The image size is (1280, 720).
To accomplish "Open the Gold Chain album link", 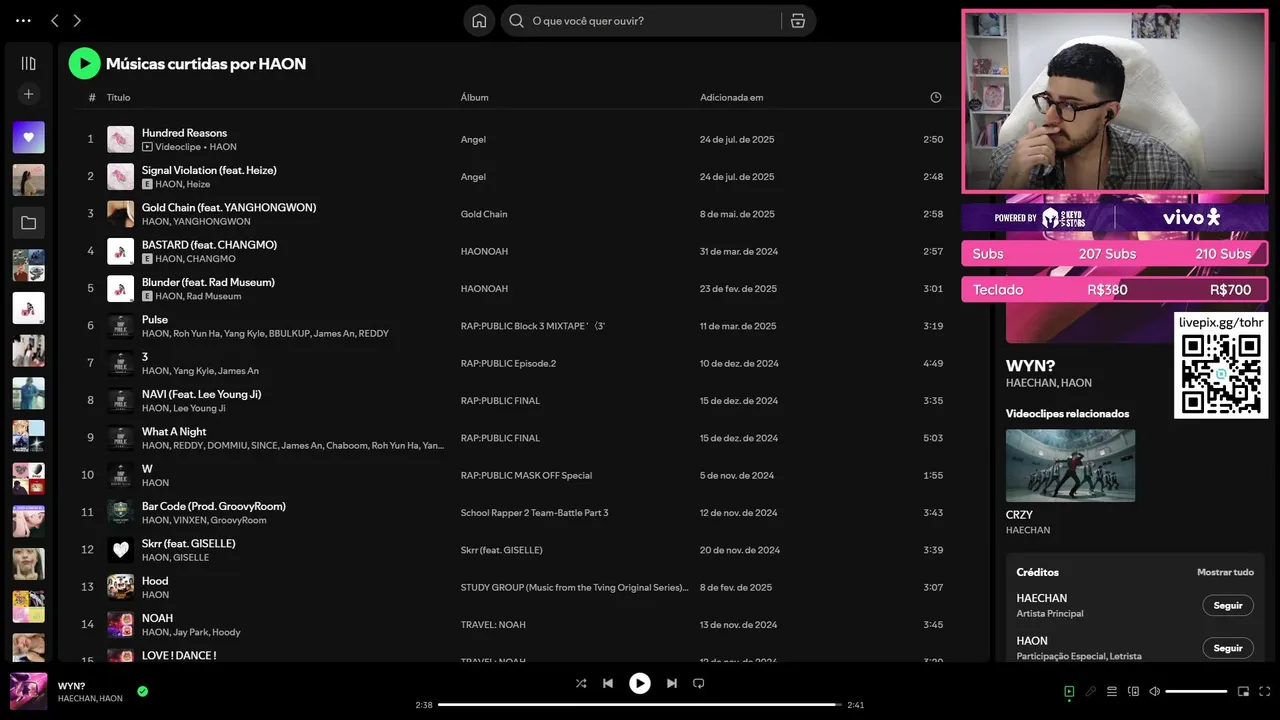I will 484,214.
